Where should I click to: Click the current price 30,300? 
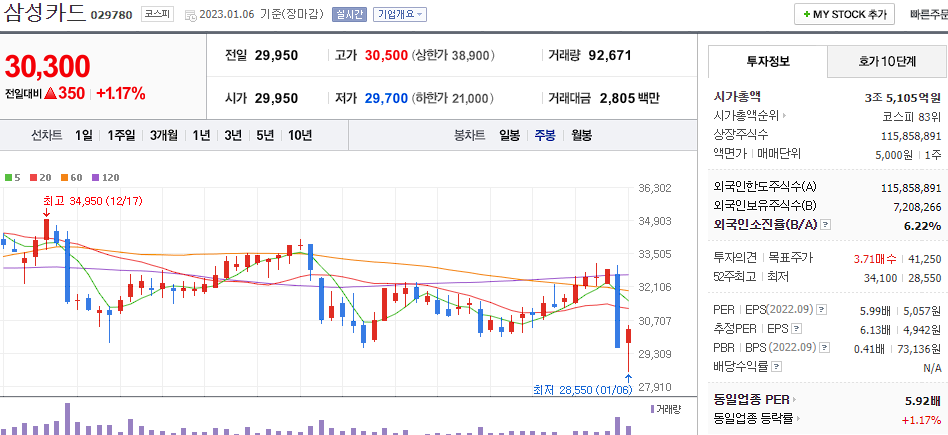(48, 67)
